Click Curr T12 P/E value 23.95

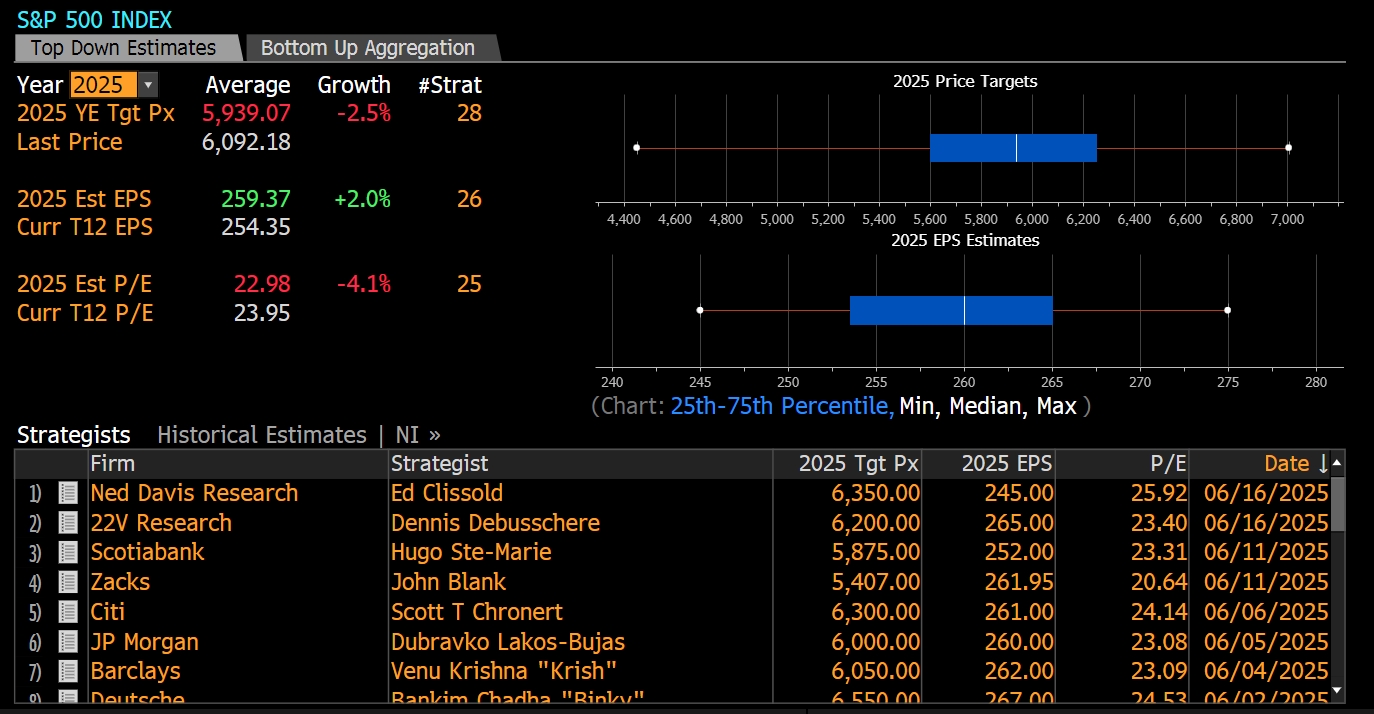(262, 313)
